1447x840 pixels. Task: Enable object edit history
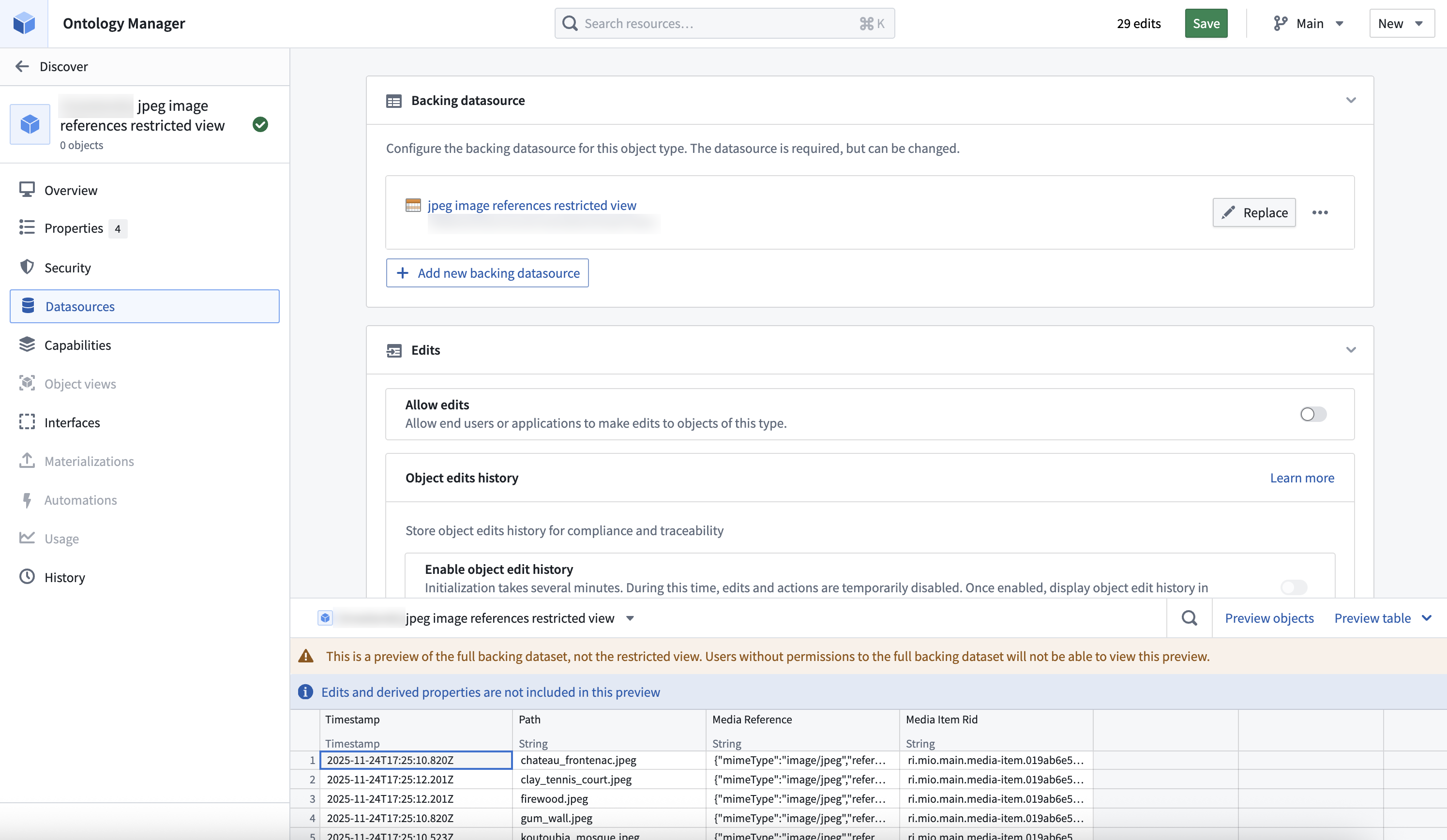point(1293,587)
